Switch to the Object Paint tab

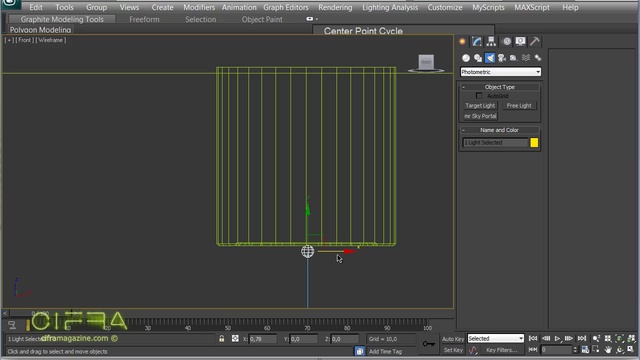click(x=262, y=19)
